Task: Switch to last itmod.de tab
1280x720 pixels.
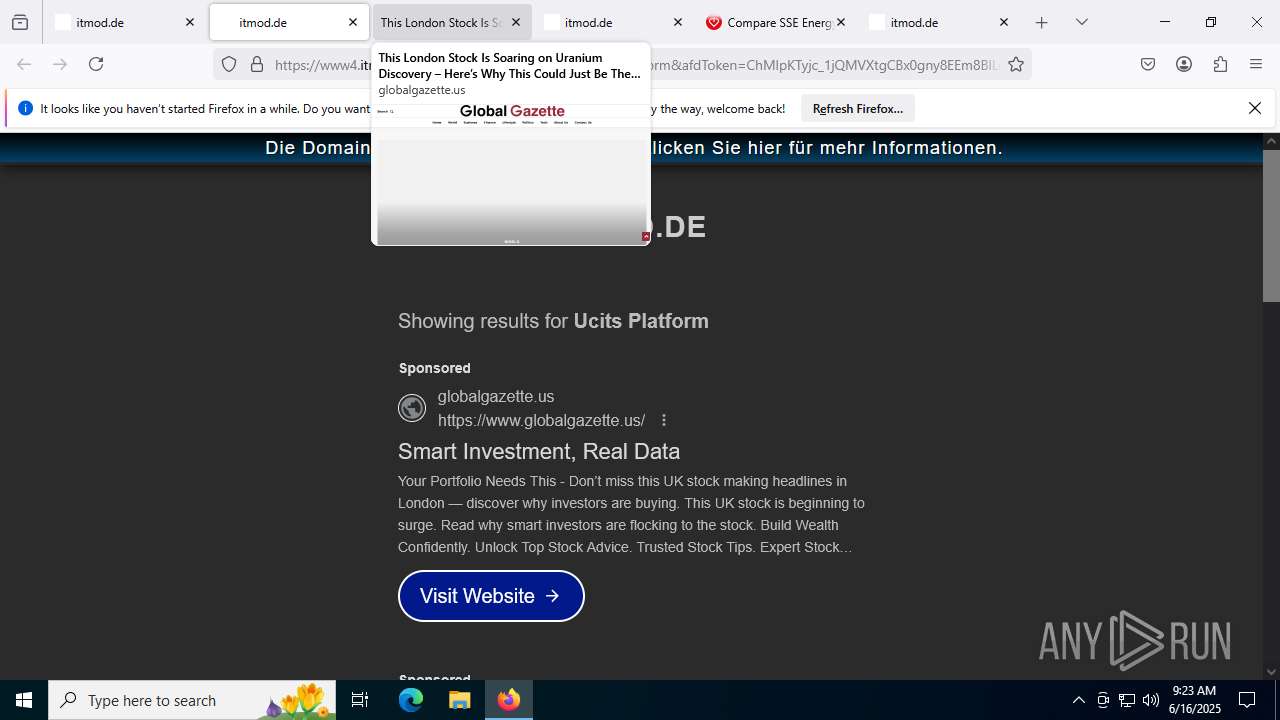Action: coord(940,22)
